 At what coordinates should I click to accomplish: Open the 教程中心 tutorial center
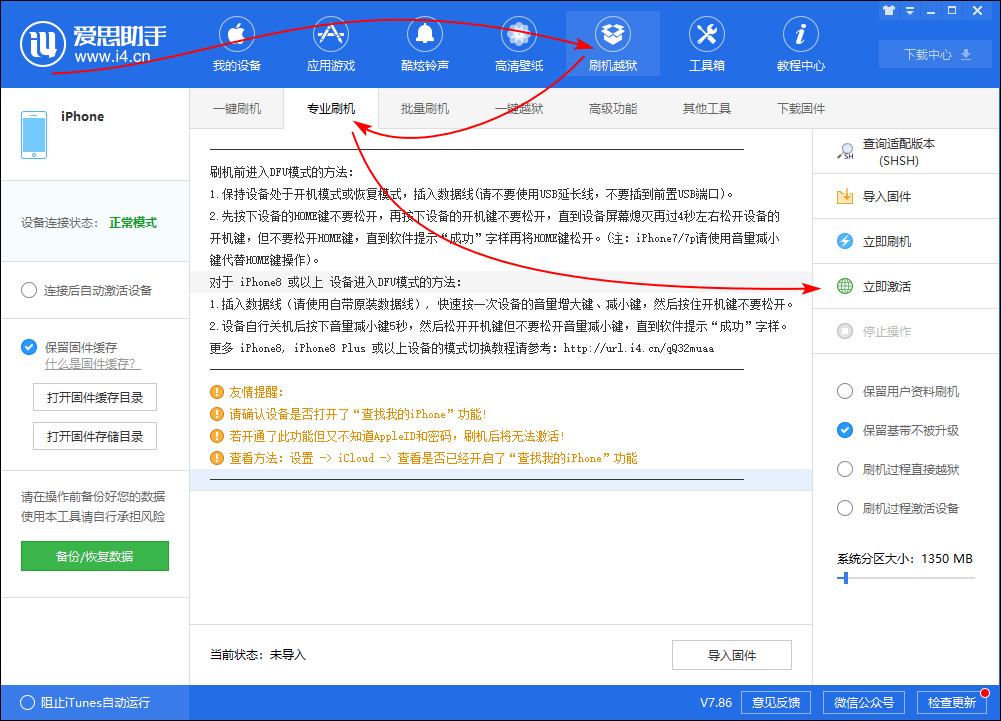(x=800, y=44)
